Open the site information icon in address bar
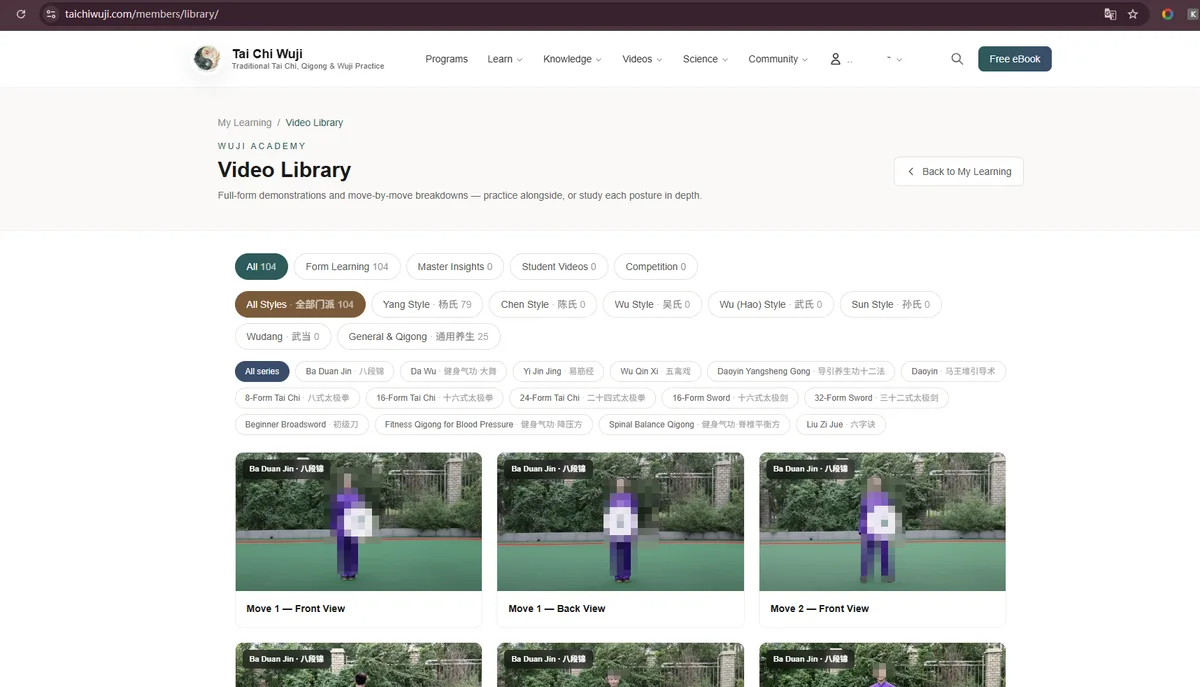This screenshot has width=1200, height=687. click(51, 14)
